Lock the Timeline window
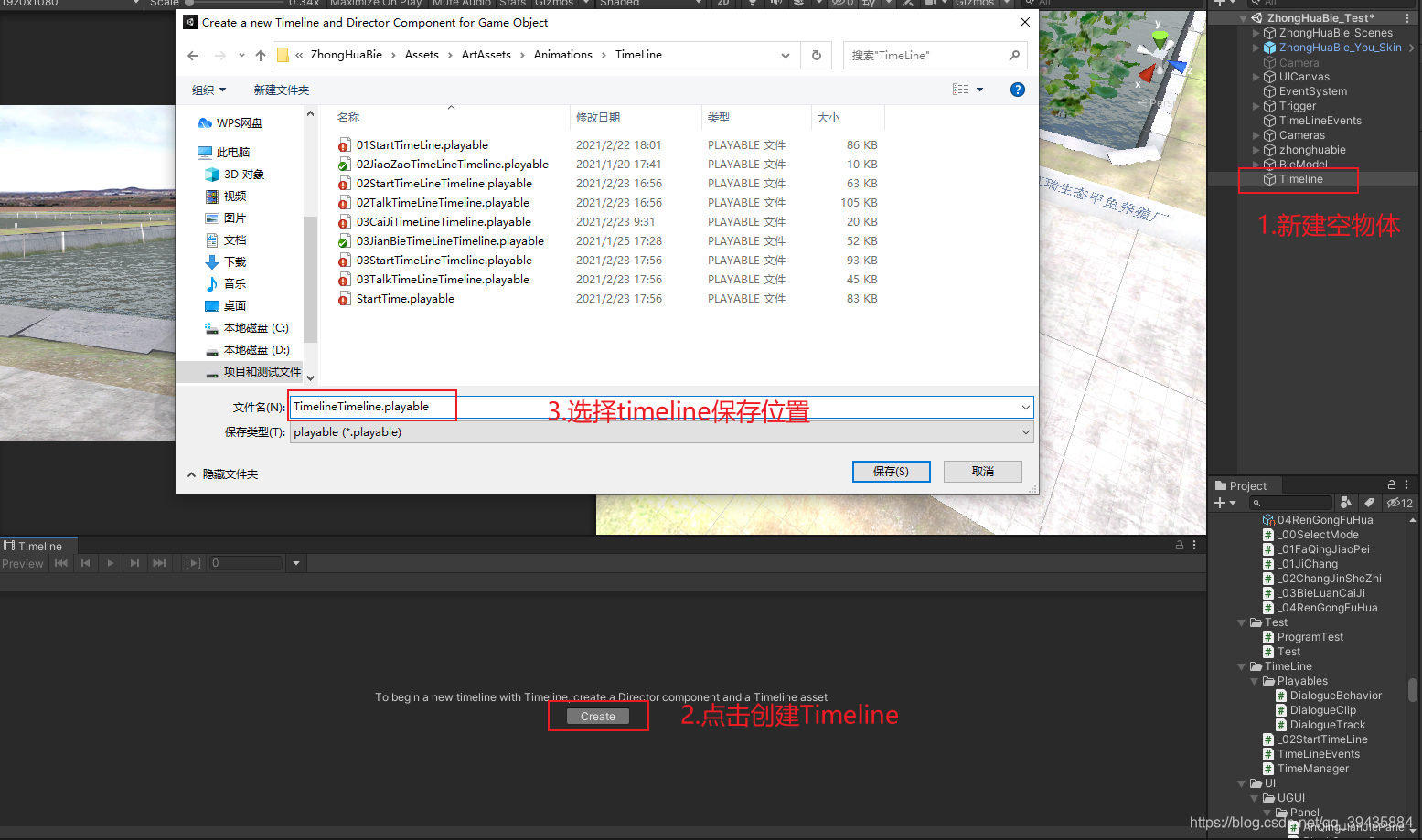The image size is (1422, 840). click(1180, 545)
